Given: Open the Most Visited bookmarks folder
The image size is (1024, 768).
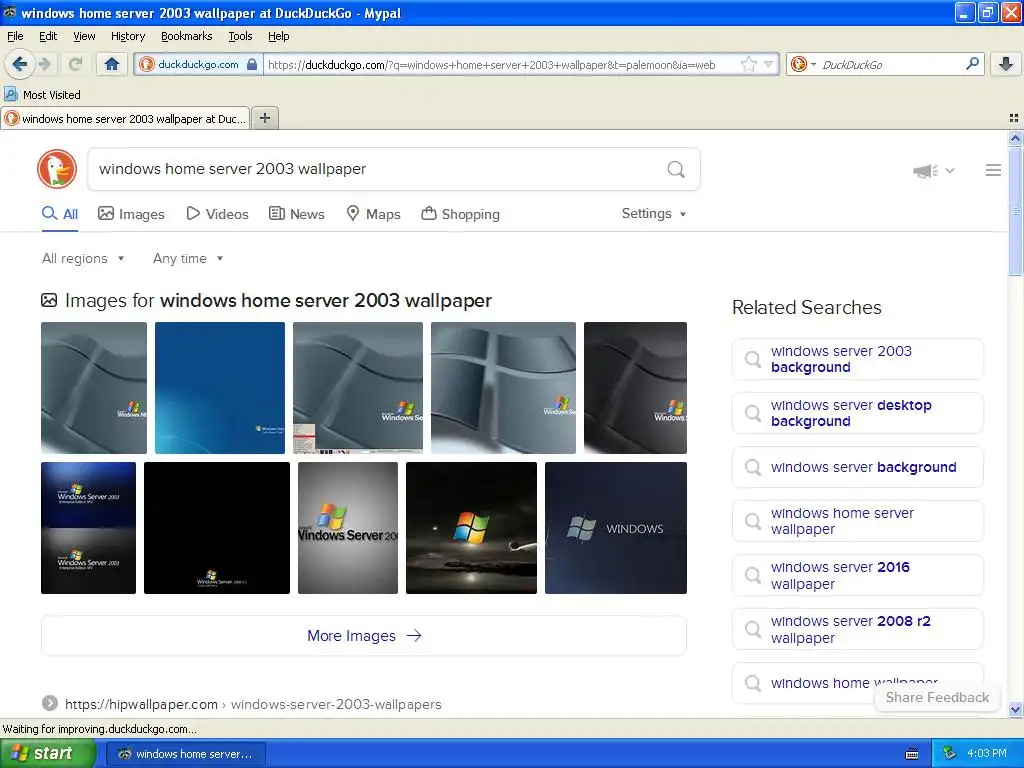Looking at the screenshot, I should [x=42, y=95].
